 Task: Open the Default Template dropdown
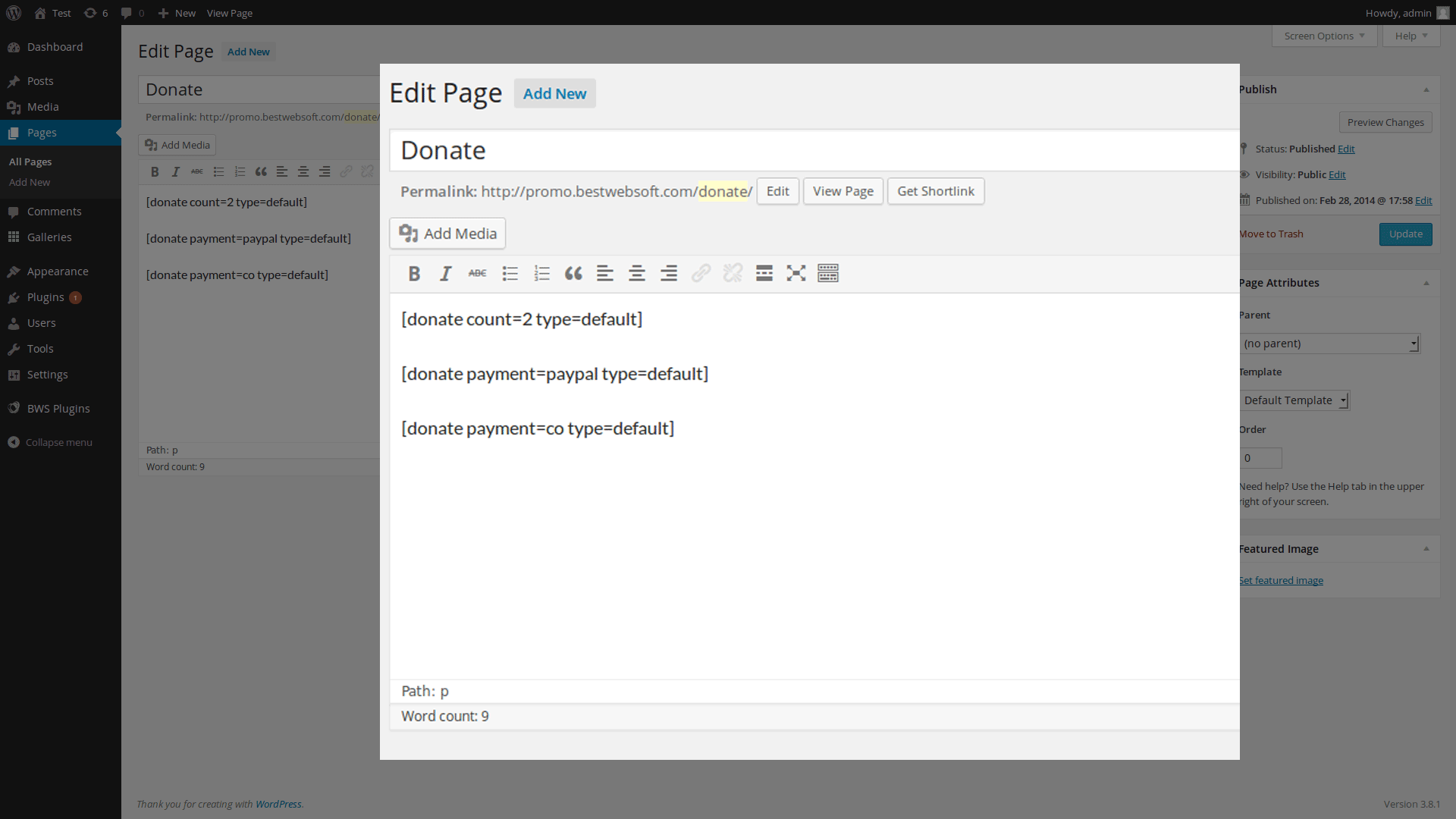click(1295, 400)
